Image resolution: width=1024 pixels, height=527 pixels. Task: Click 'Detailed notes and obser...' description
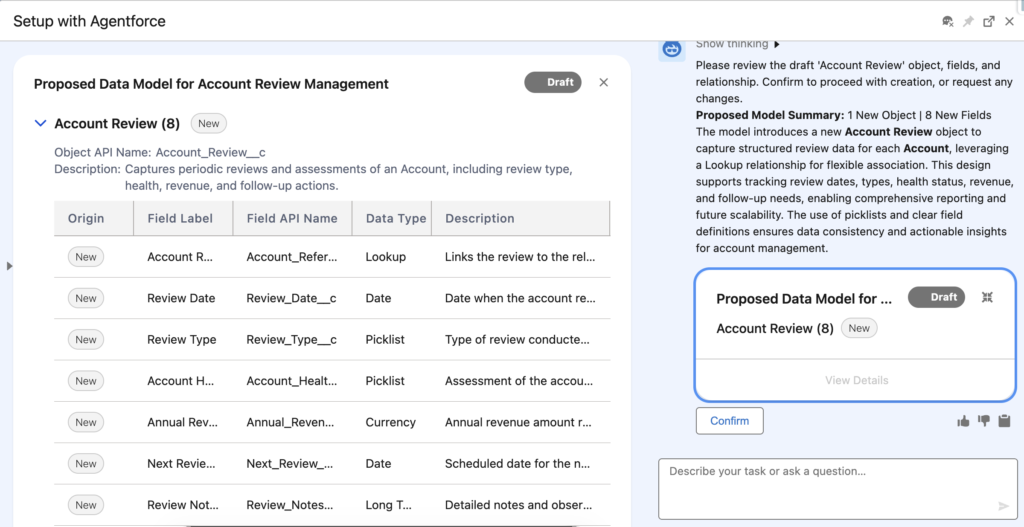click(x=519, y=505)
